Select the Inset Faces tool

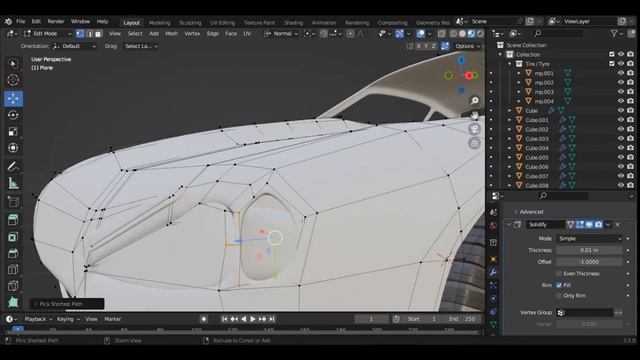click(x=13, y=236)
